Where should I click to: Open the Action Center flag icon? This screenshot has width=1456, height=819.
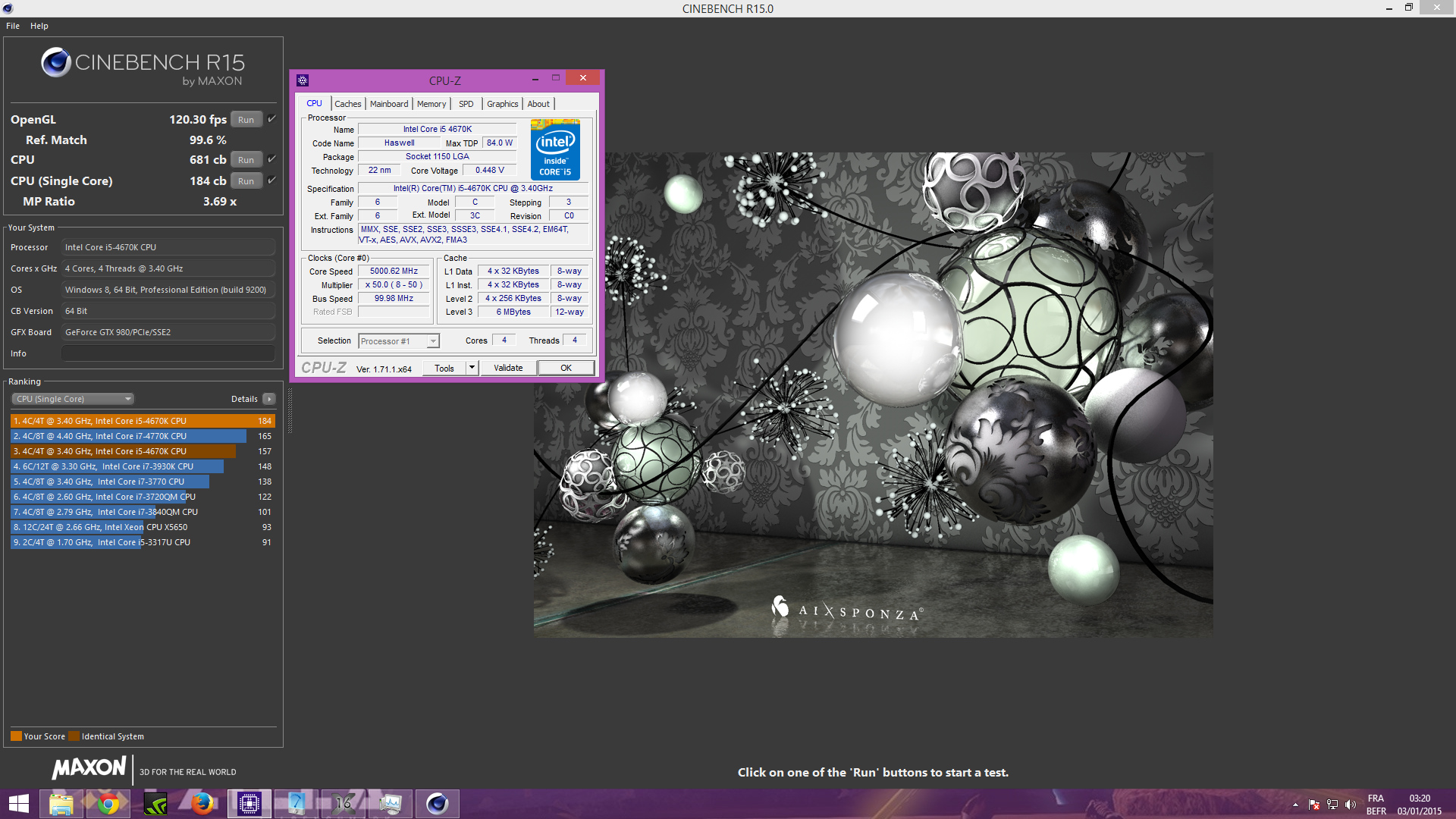pyautogui.click(x=1314, y=805)
